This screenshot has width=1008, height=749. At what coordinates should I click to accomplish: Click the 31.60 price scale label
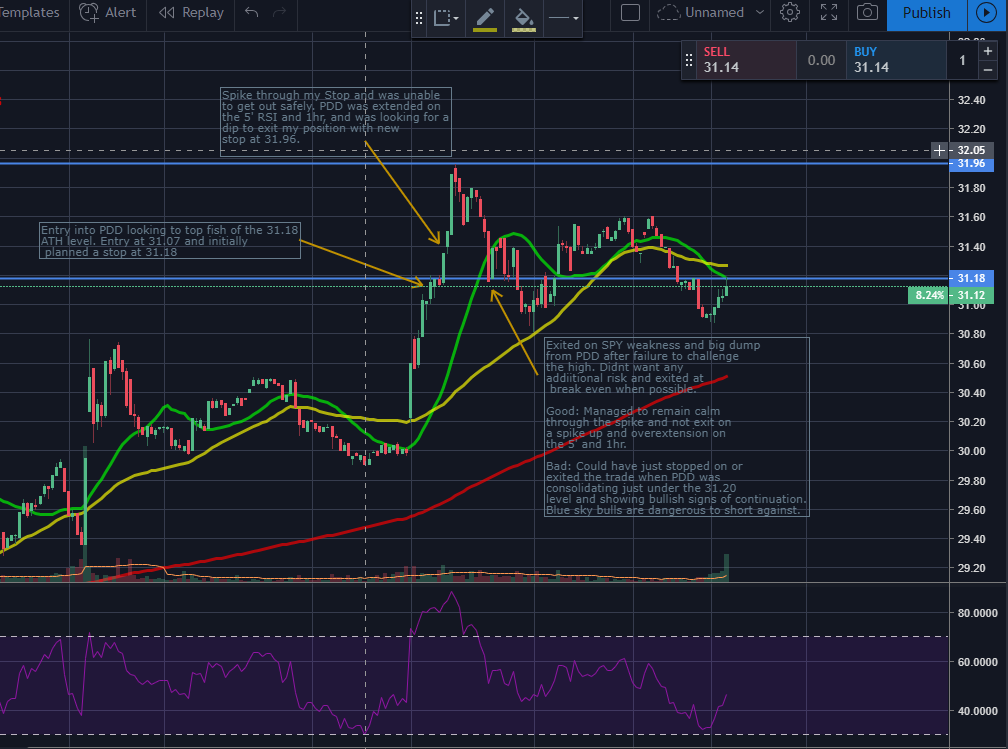[x=971, y=217]
